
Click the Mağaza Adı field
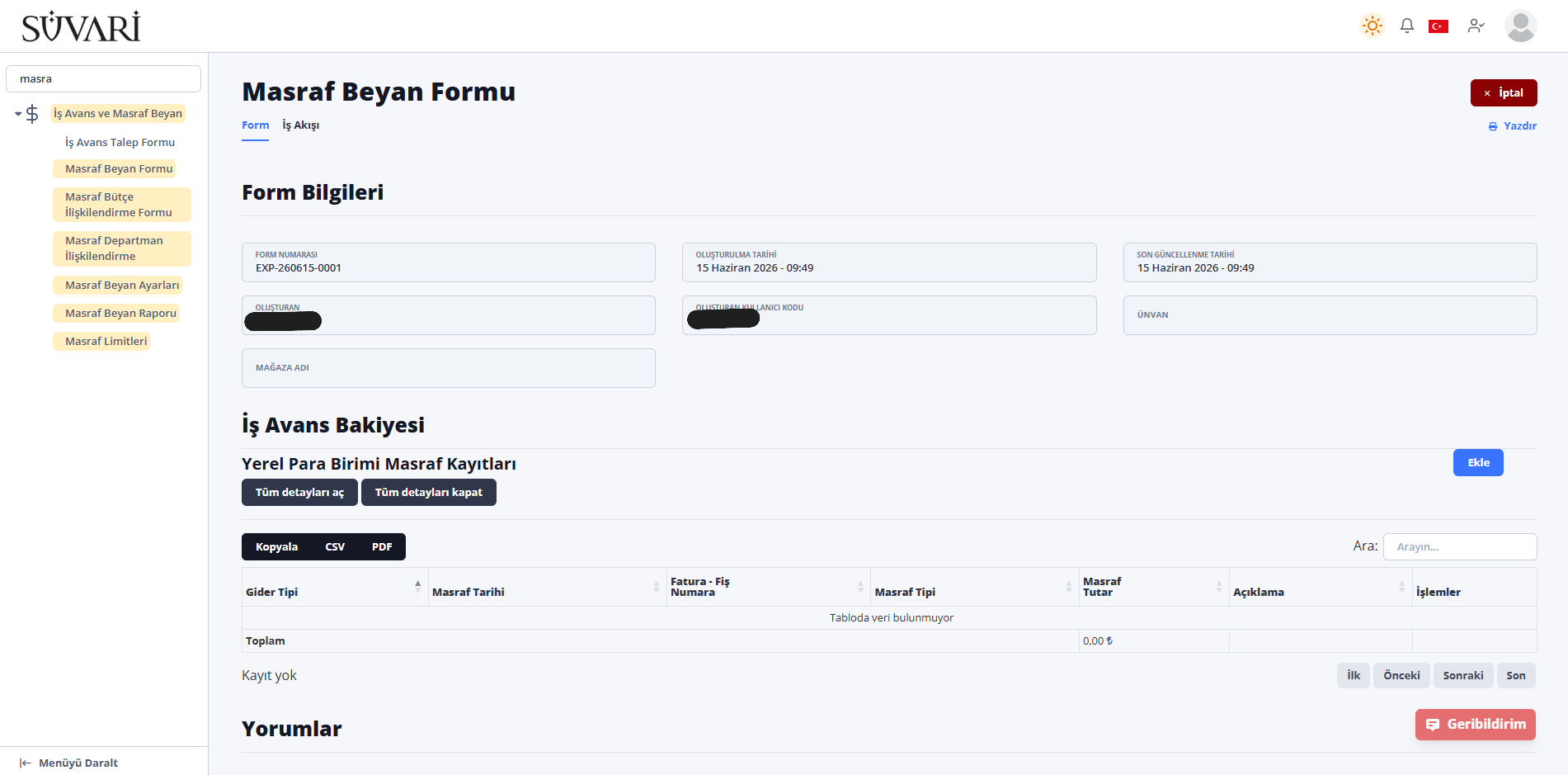point(449,368)
